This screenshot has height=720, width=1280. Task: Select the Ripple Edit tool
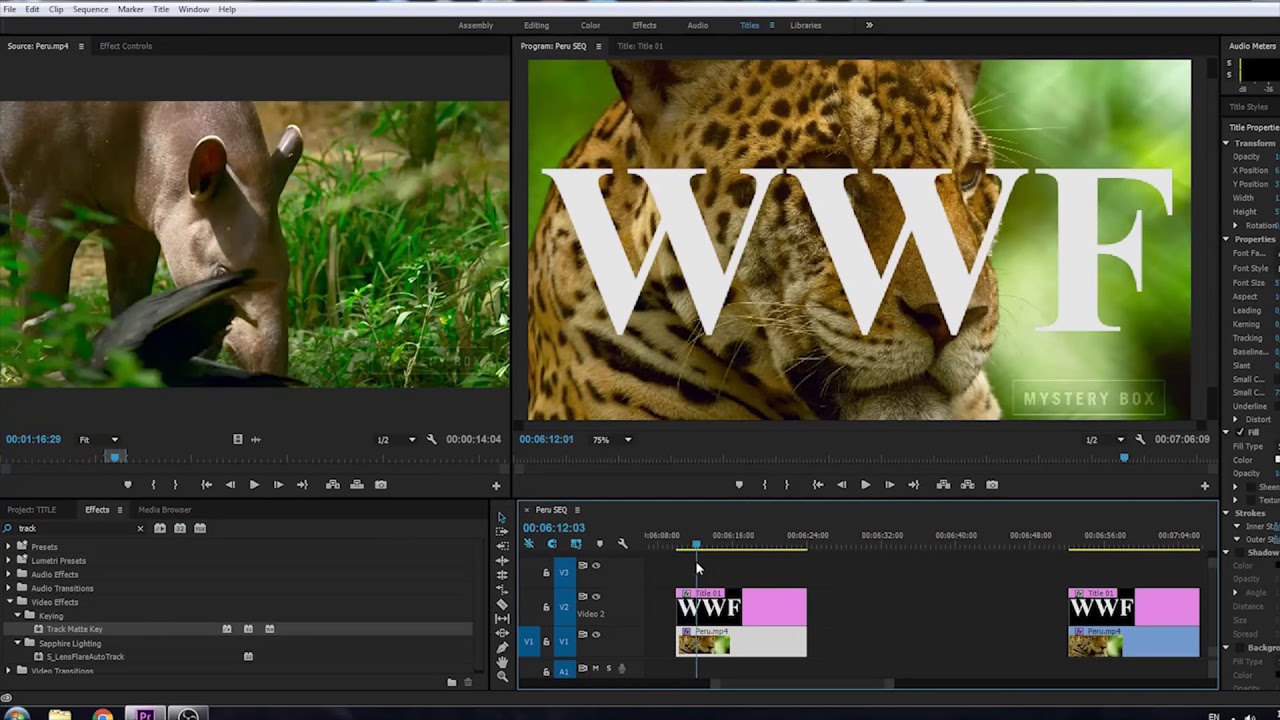(502, 561)
